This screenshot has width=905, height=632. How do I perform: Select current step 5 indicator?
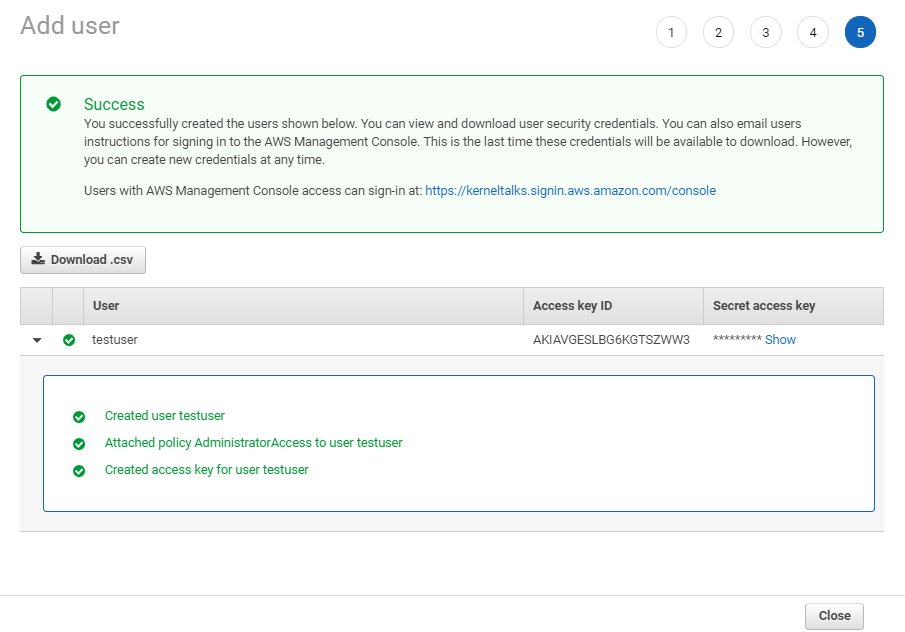point(861,32)
